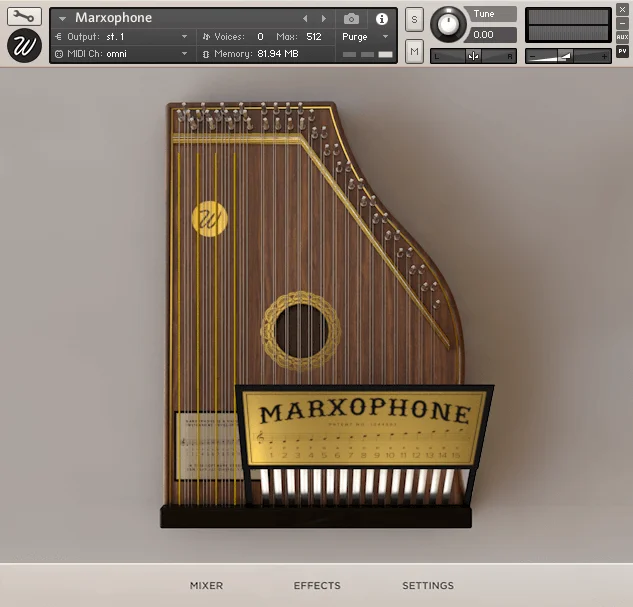Click the Max voices value 512
The width and height of the screenshot is (633, 607).
point(314,37)
